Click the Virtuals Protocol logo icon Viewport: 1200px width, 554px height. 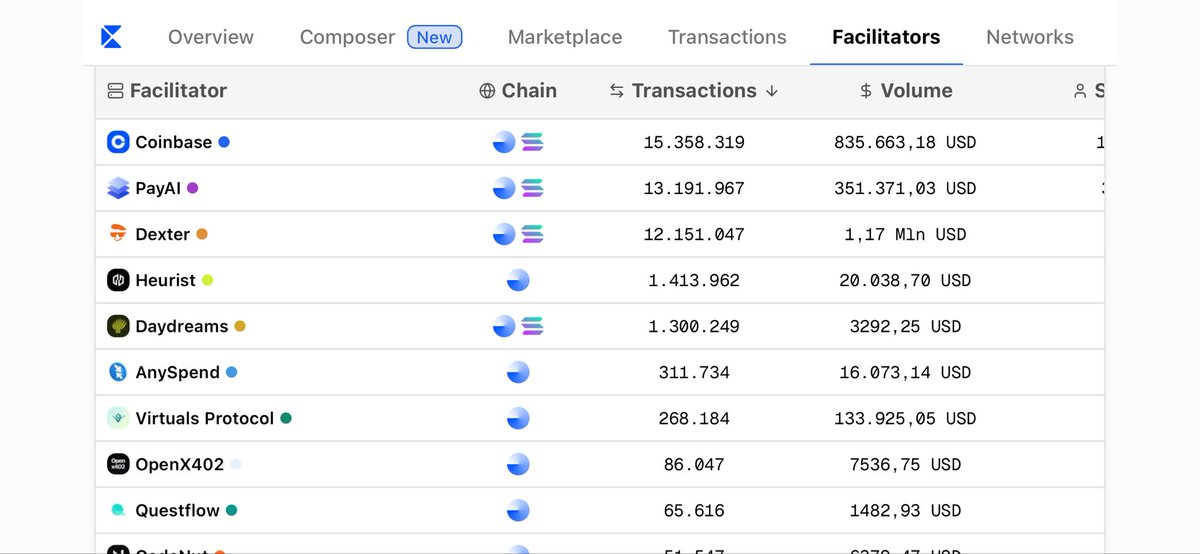118,418
